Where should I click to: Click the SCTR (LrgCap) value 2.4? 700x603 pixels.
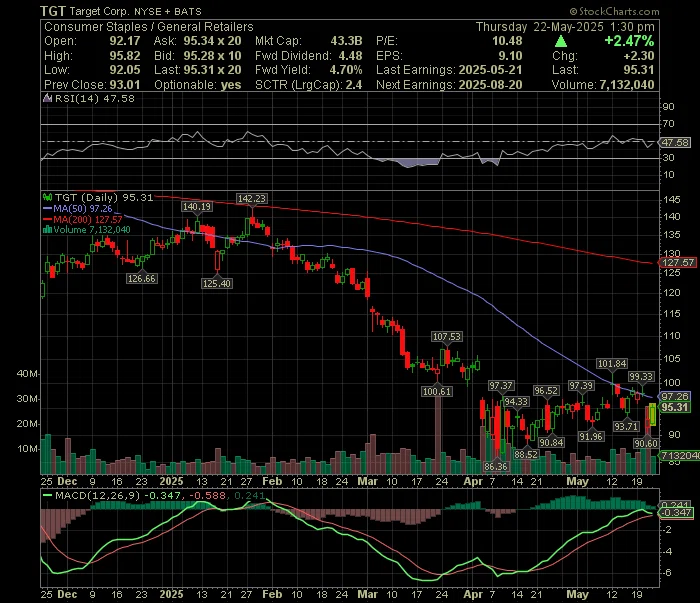pyautogui.click(x=354, y=85)
